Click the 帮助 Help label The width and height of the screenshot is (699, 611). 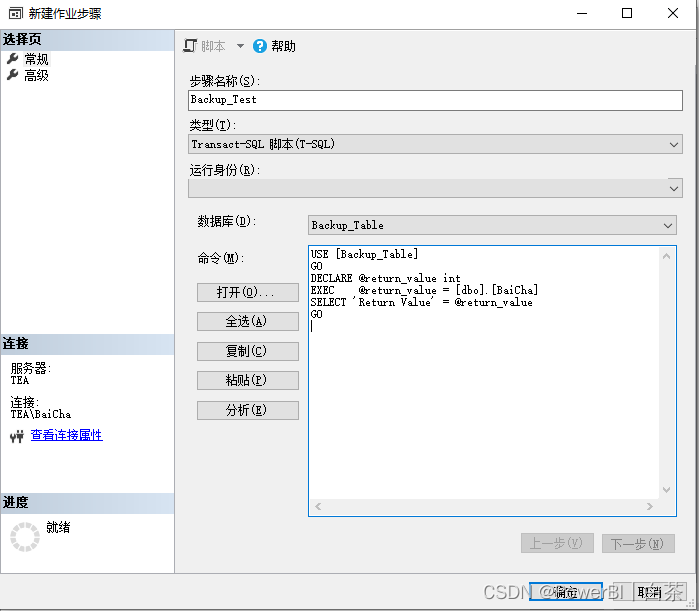tap(283, 46)
